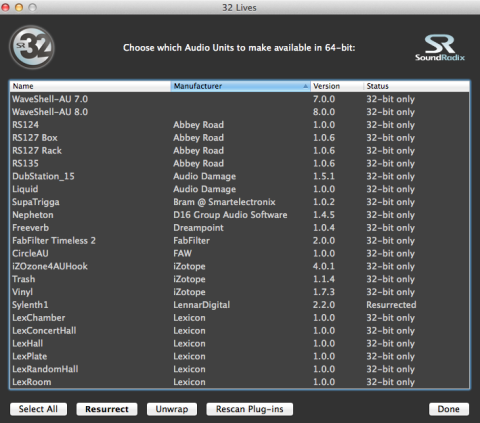Select the LexChamber row
The height and width of the screenshot is (423, 480).
[240, 318]
